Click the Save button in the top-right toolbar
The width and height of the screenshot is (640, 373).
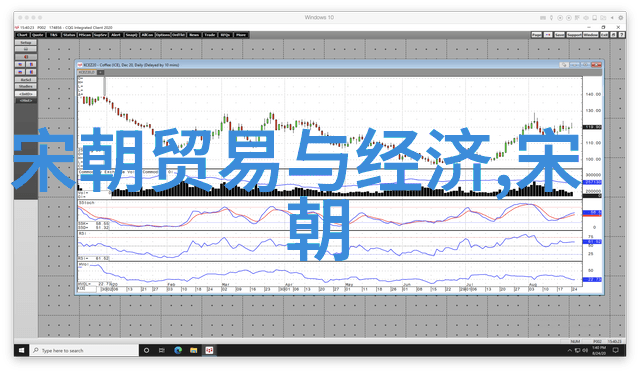[560, 35]
